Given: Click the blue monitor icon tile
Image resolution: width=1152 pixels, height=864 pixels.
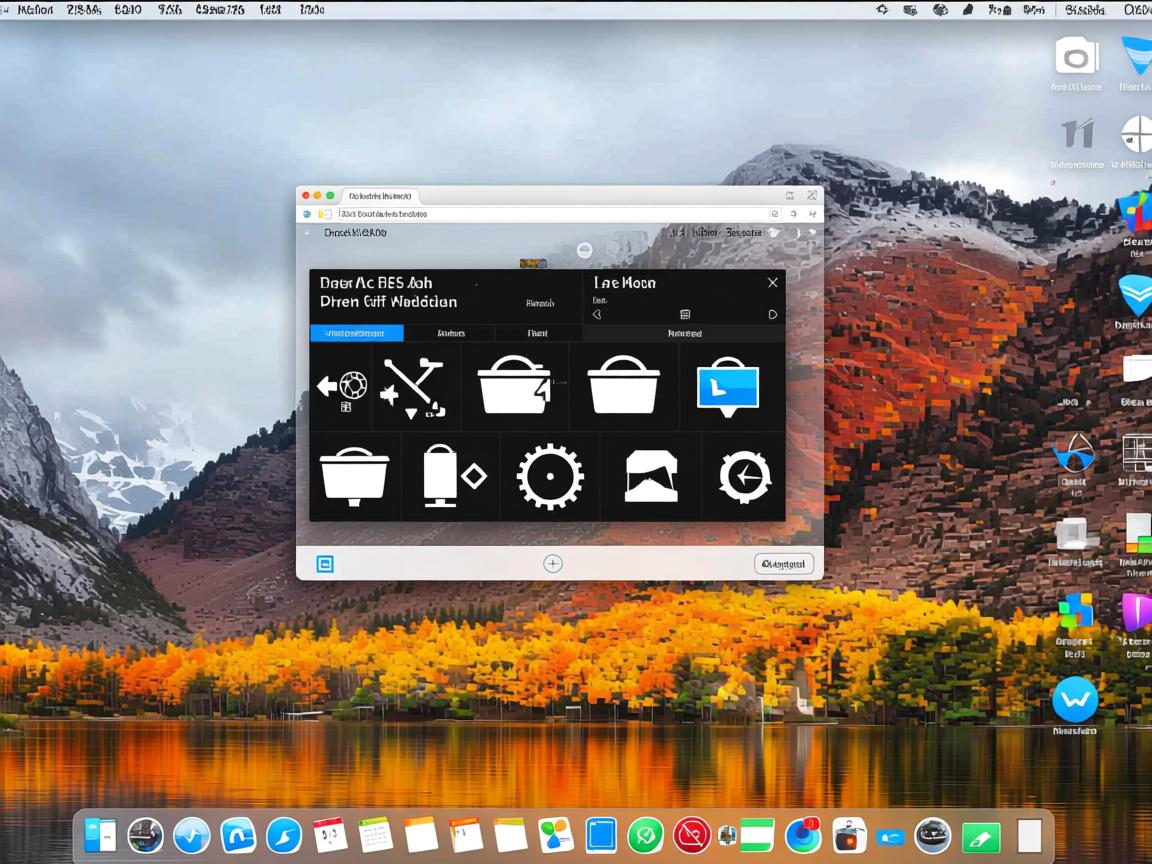Looking at the screenshot, I should (x=727, y=386).
